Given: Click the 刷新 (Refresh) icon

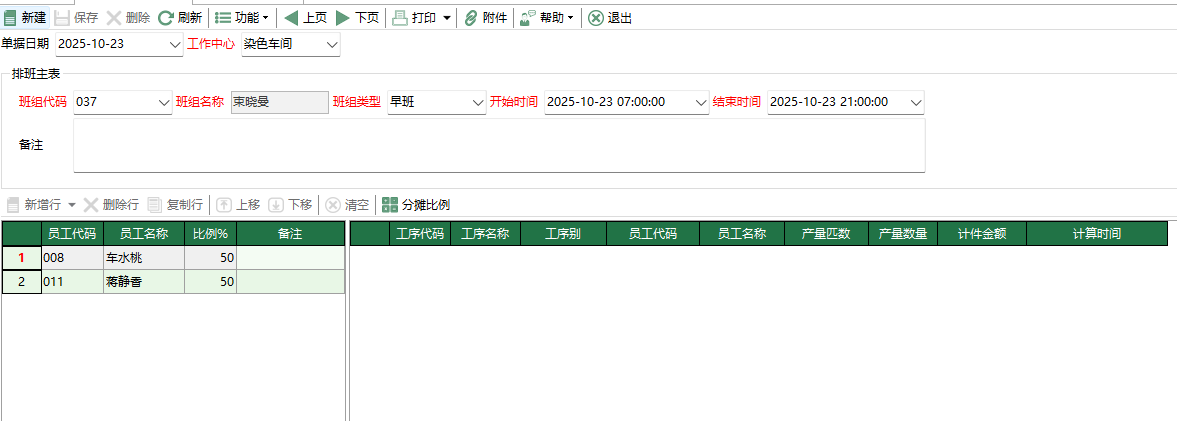Looking at the screenshot, I should pos(166,18).
